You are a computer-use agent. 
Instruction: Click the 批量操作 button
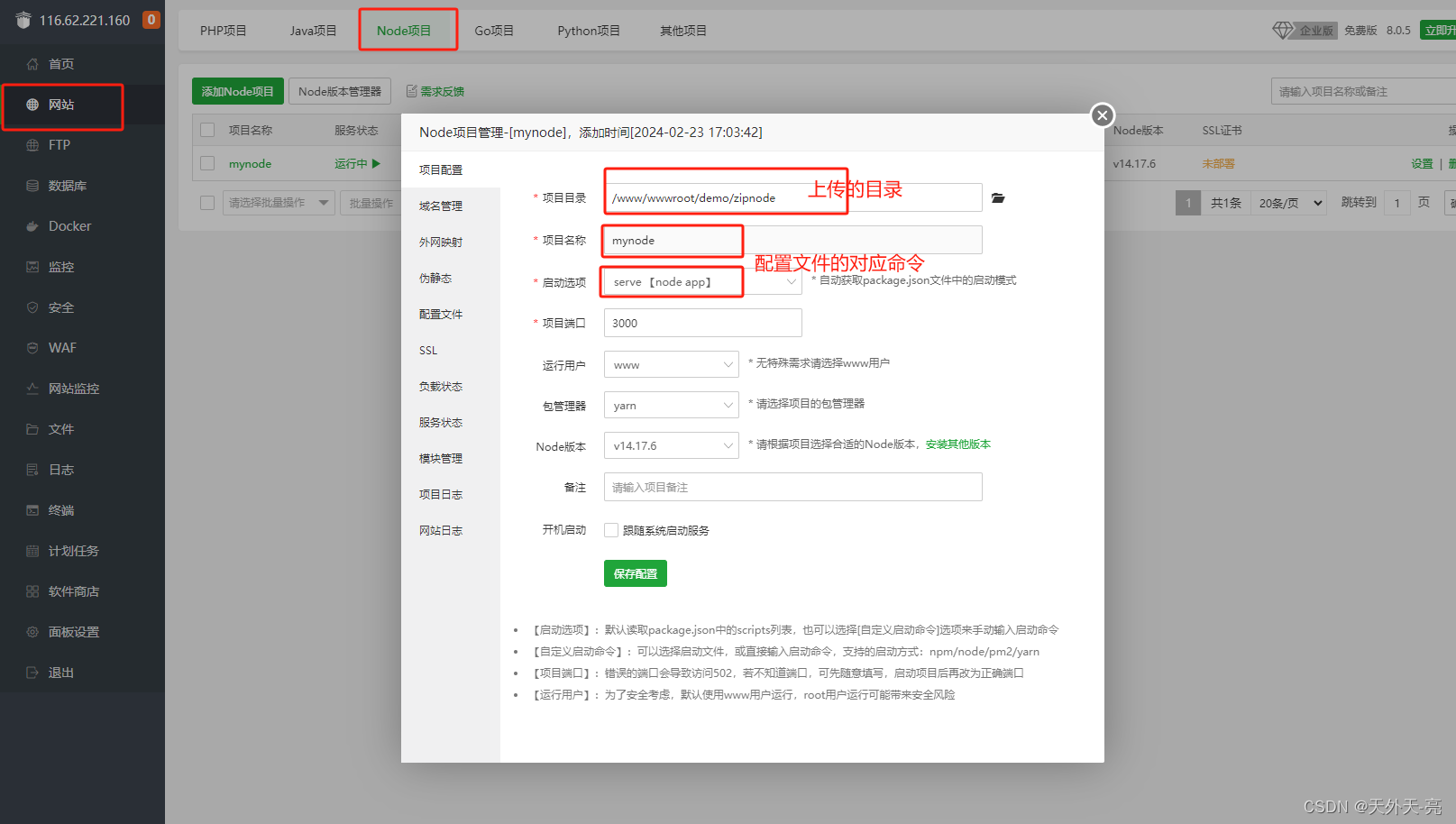click(x=371, y=203)
